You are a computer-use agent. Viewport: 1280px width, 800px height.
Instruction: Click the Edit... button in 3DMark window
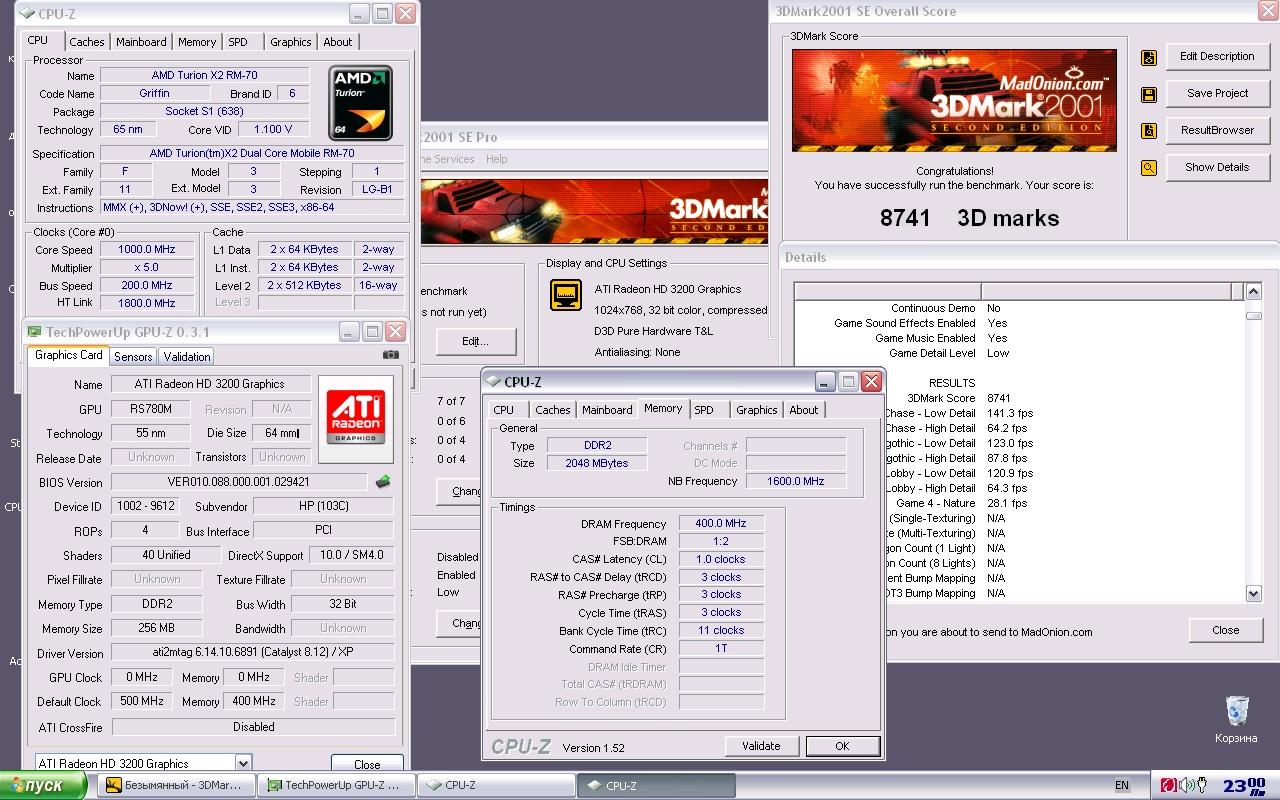475,341
